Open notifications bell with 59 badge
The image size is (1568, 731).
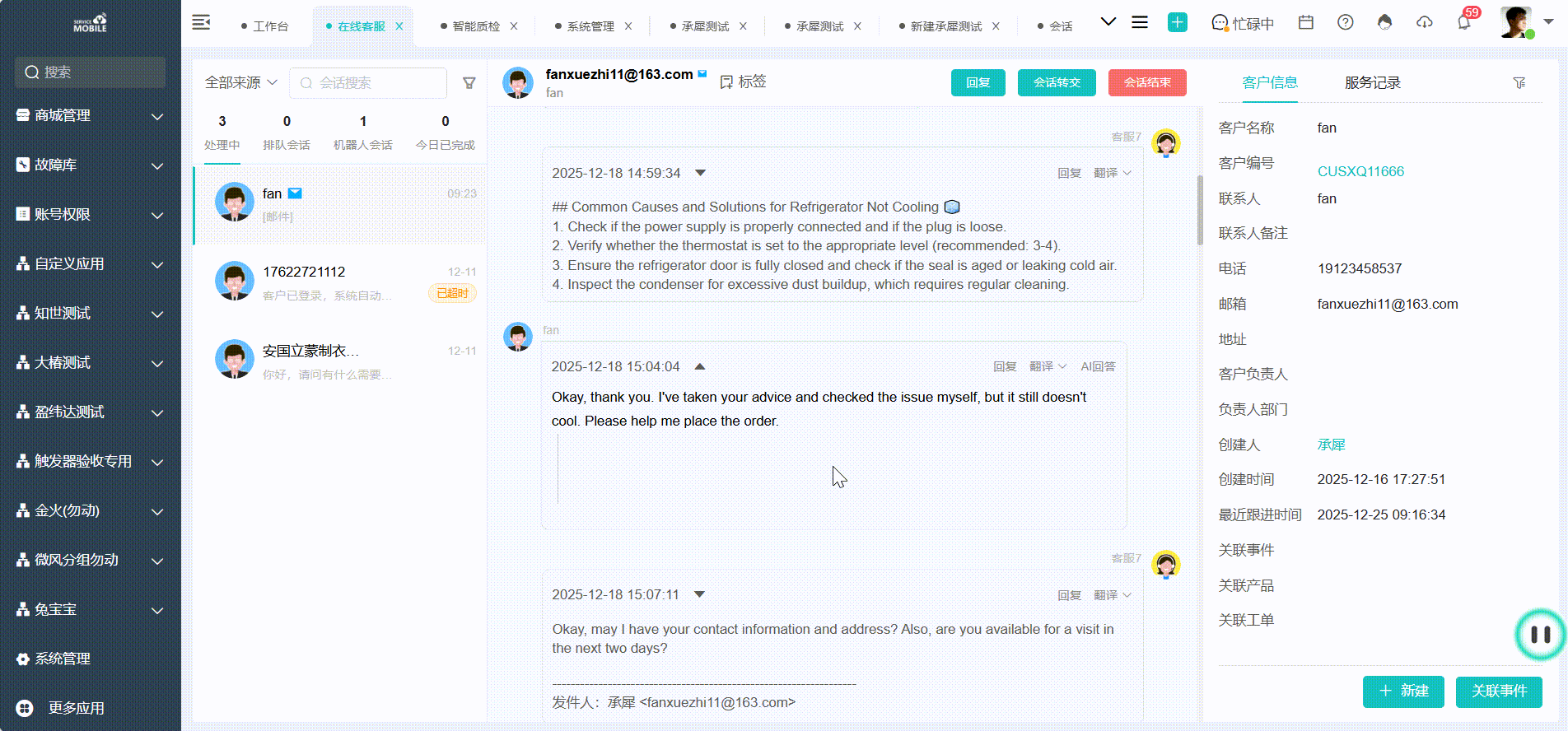pos(1464,22)
